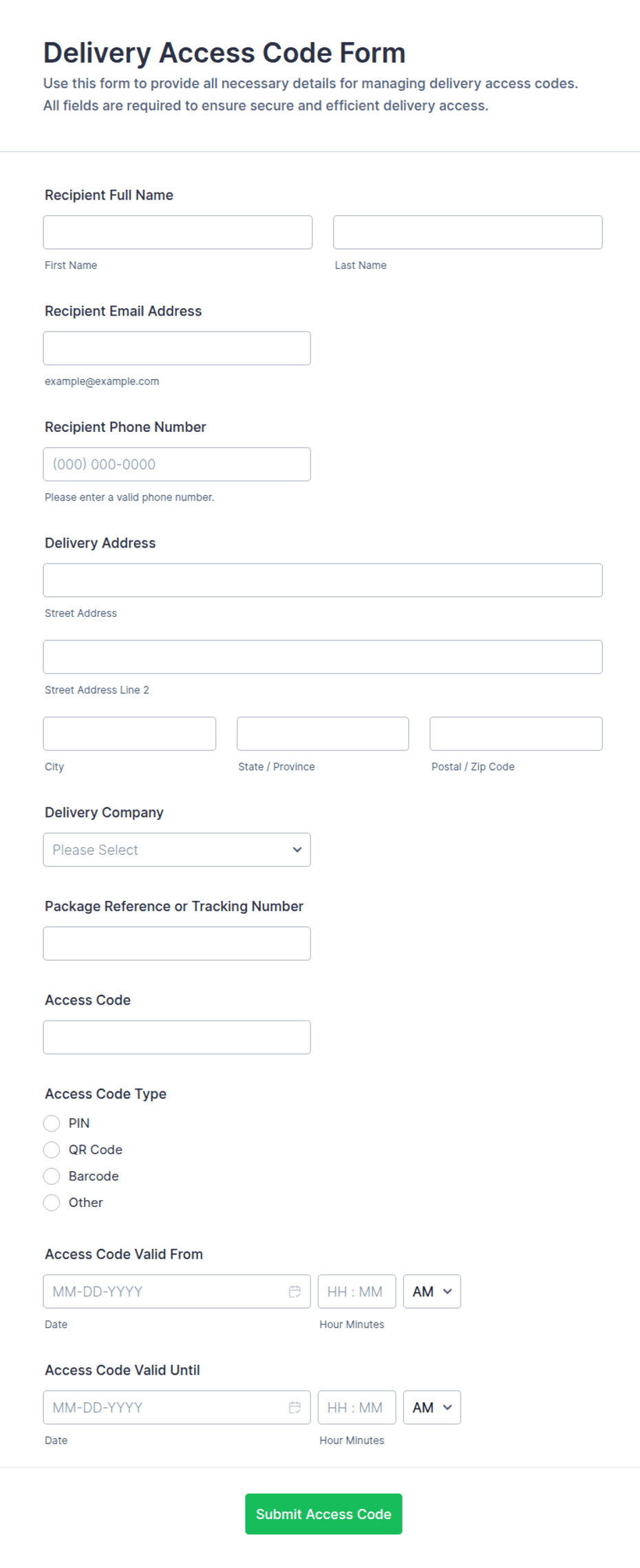Focus the First Name field
Image resolution: width=640 pixels, height=1568 pixels.
(178, 232)
